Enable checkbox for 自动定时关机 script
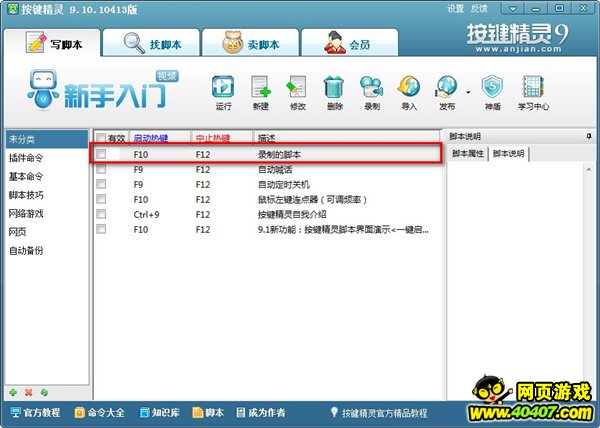 click(101, 184)
